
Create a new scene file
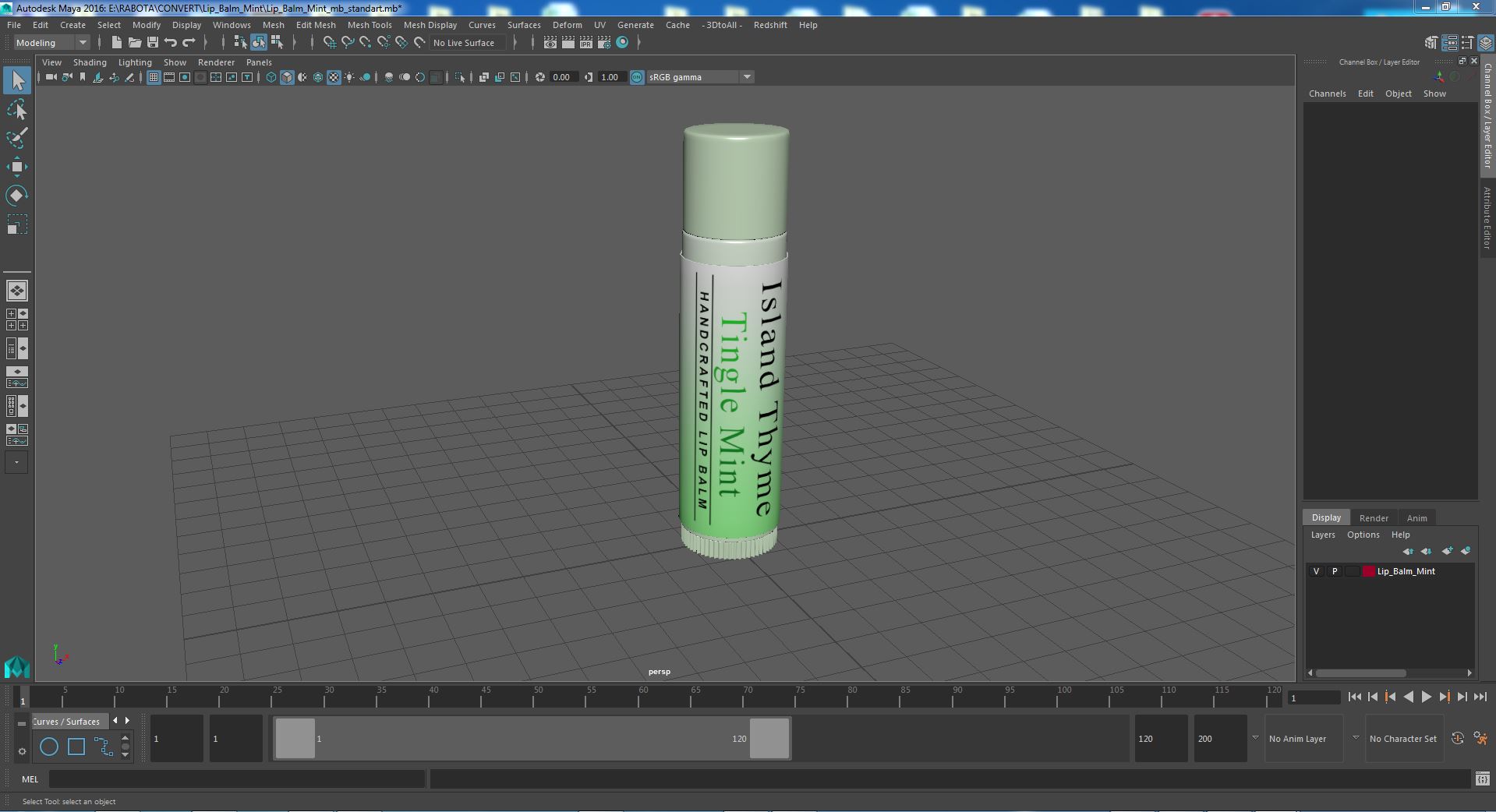point(117,42)
